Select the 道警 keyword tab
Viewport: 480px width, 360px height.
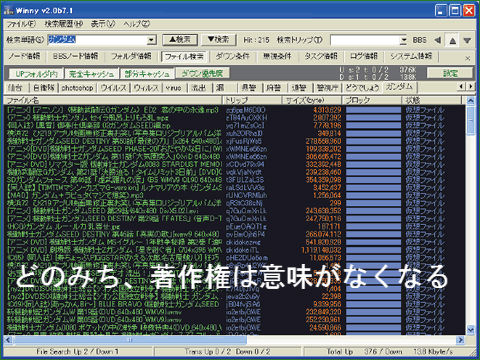(x=299, y=88)
